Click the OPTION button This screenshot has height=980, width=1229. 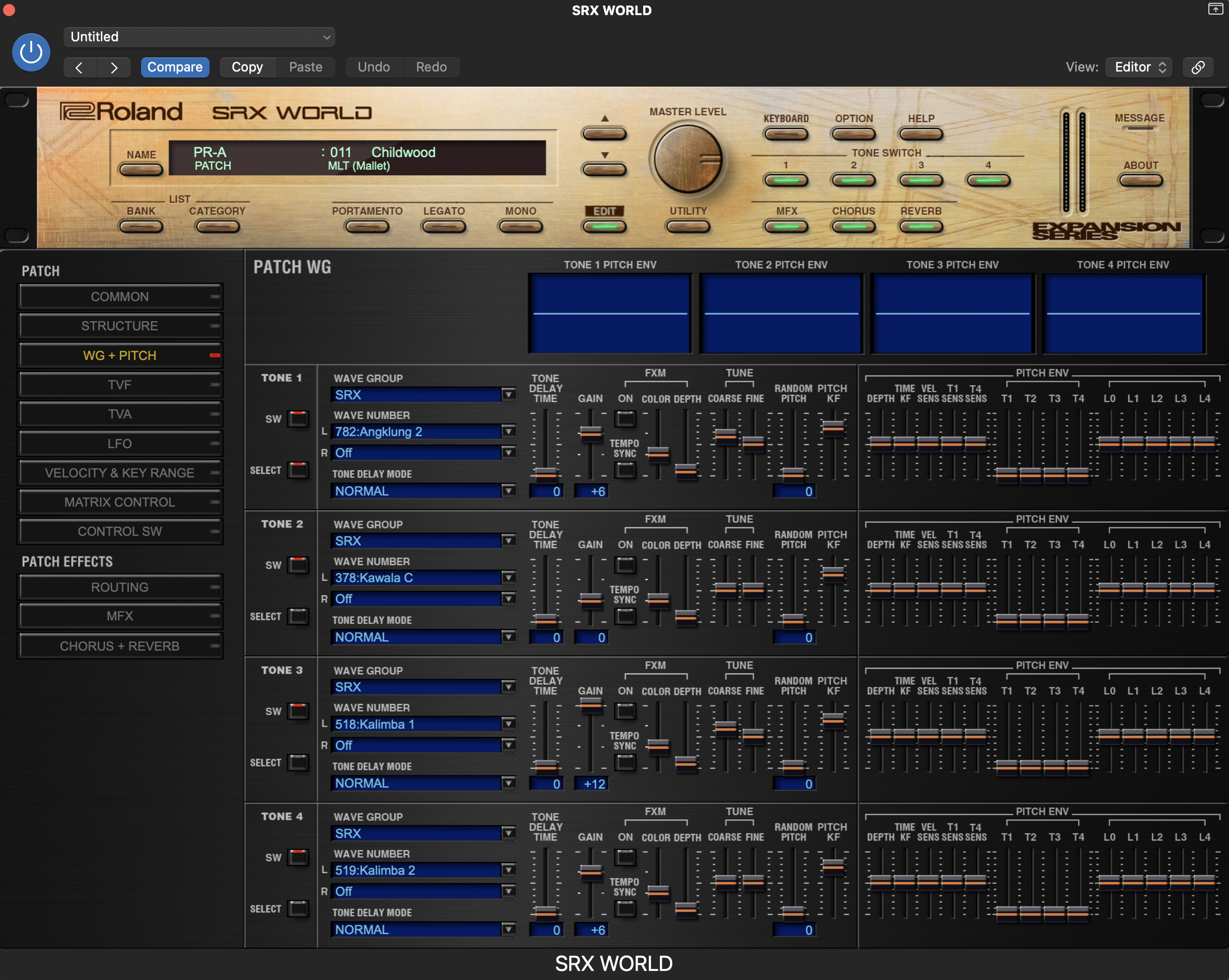(x=853, y=134)
